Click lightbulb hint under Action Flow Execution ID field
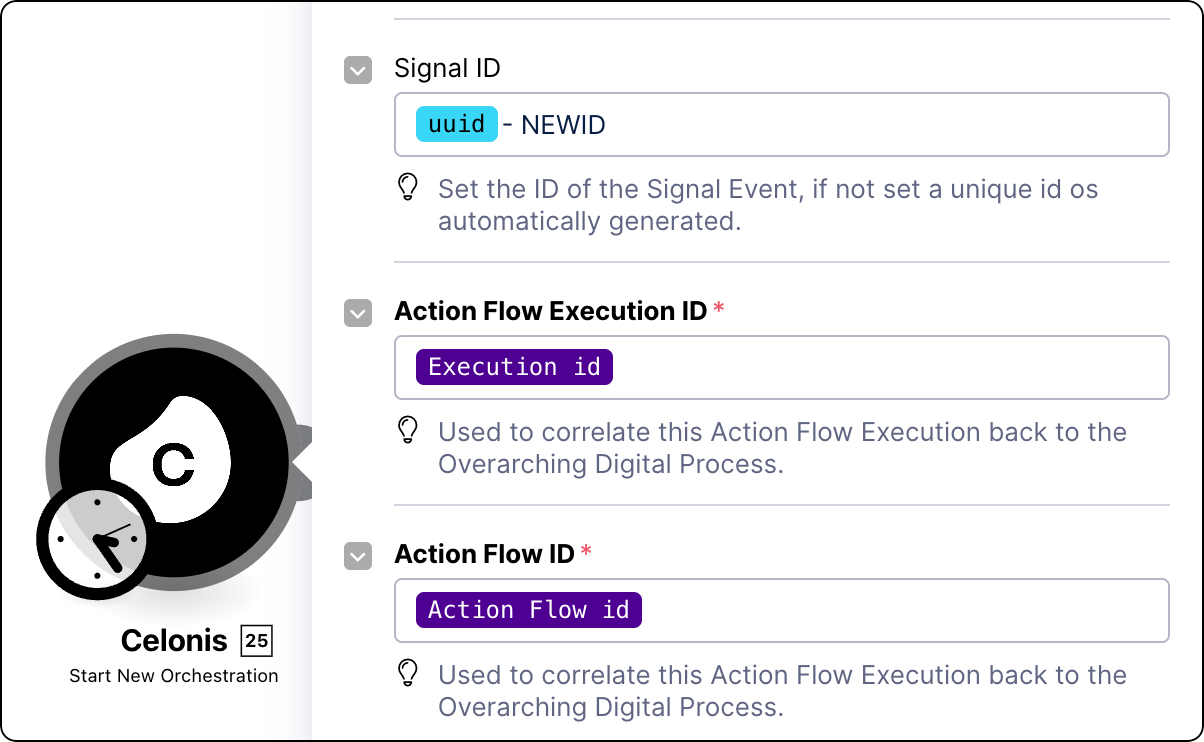Image resolution: width=1204 pixels, height=742 pixels. coord(408,431)
